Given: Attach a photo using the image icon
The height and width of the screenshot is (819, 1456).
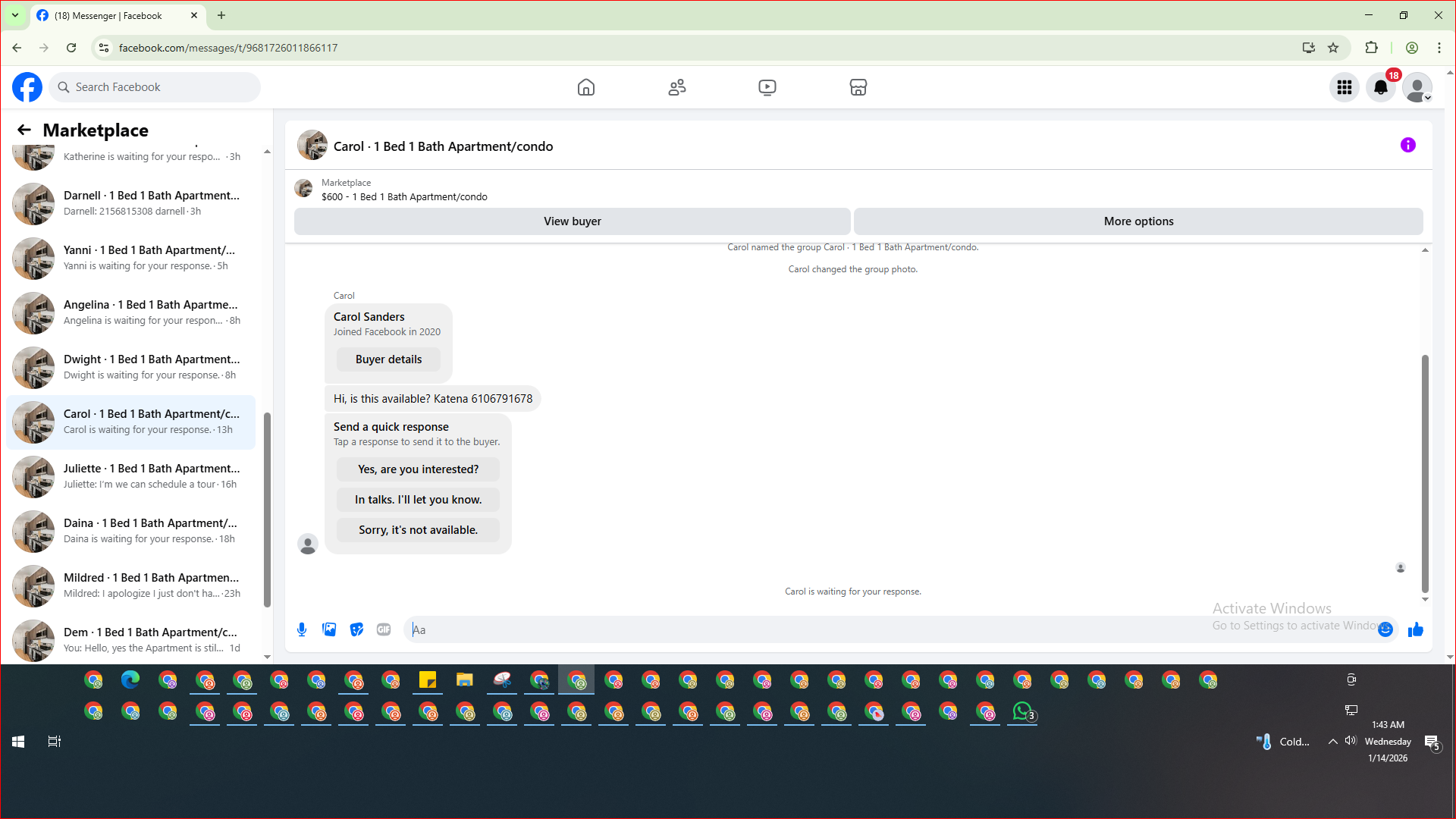Looking at the screenshot, I should coord(329,629).
